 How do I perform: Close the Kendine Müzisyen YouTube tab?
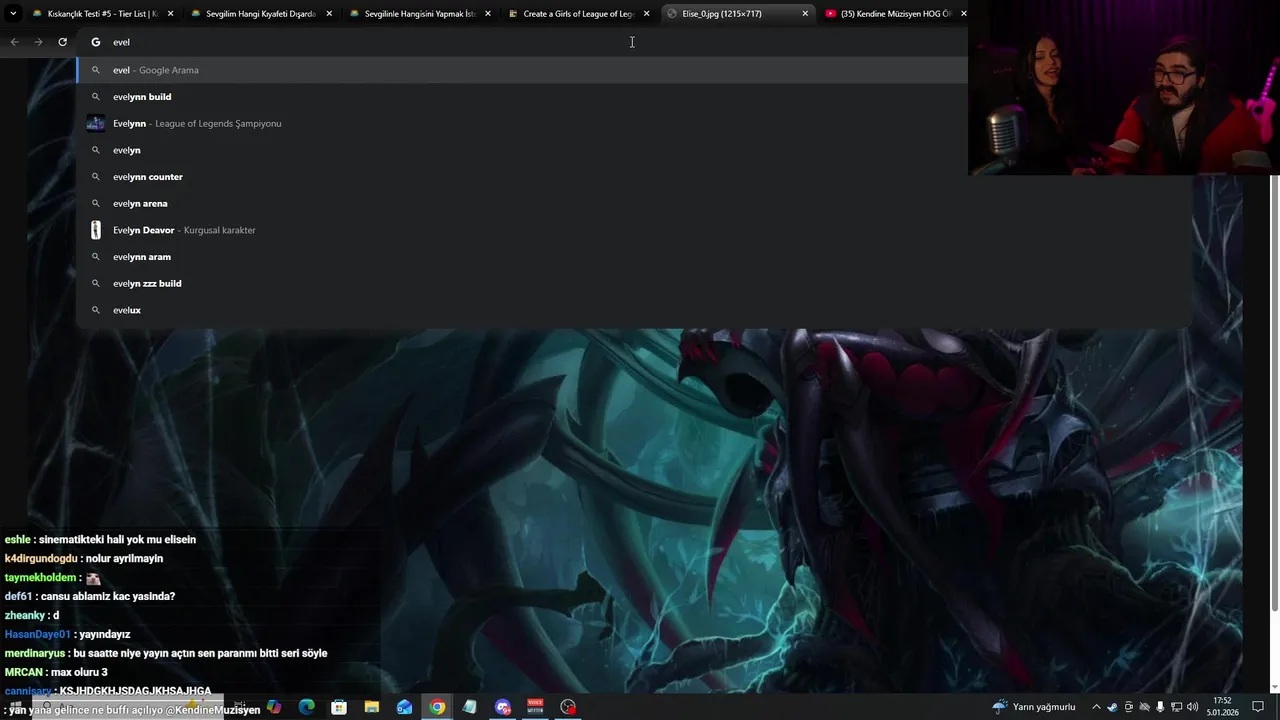tap(964, 14)
